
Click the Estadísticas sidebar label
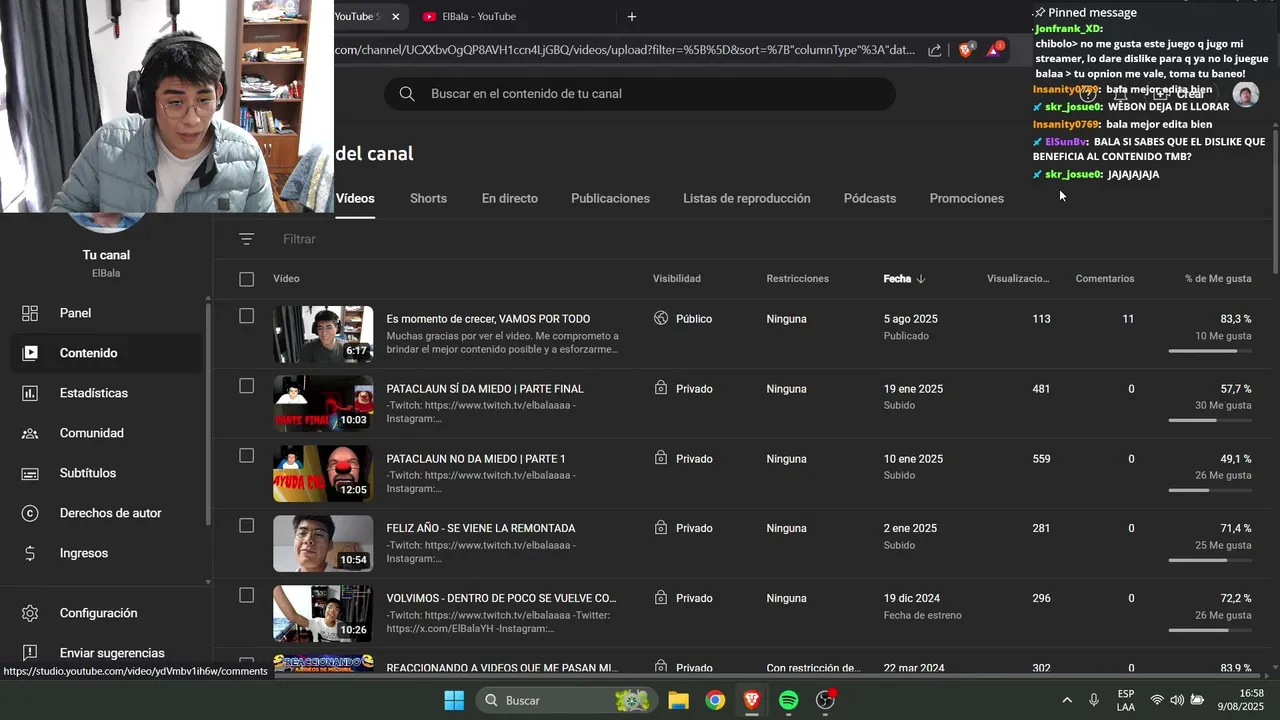(94, 393)
